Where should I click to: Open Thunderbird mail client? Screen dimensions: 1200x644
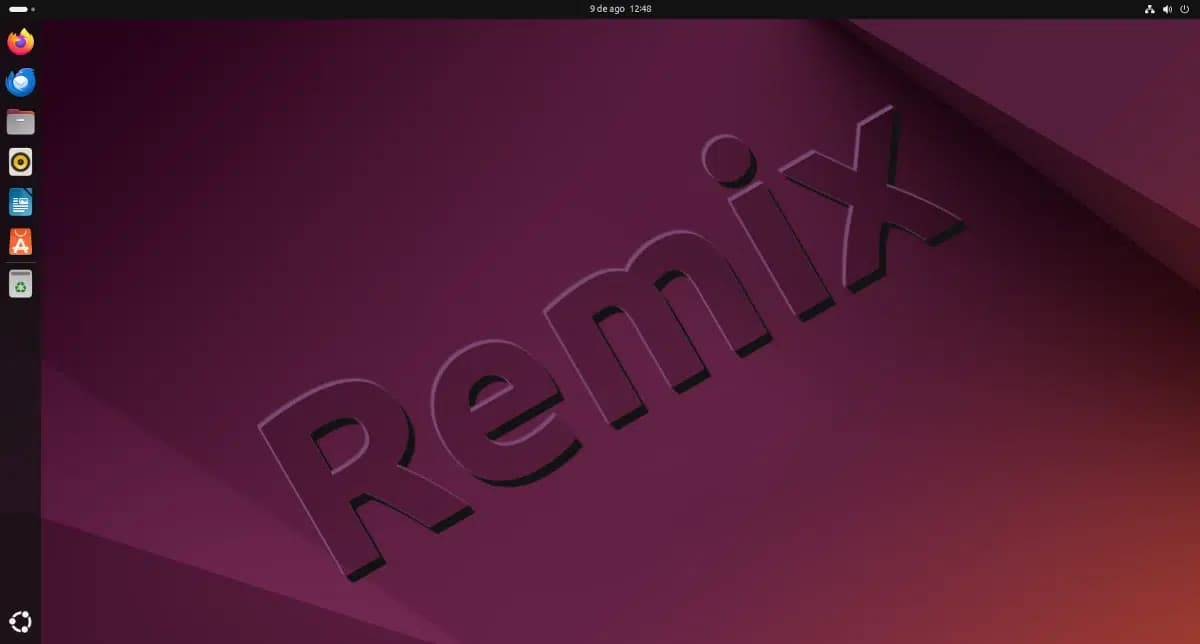(20, 82)
